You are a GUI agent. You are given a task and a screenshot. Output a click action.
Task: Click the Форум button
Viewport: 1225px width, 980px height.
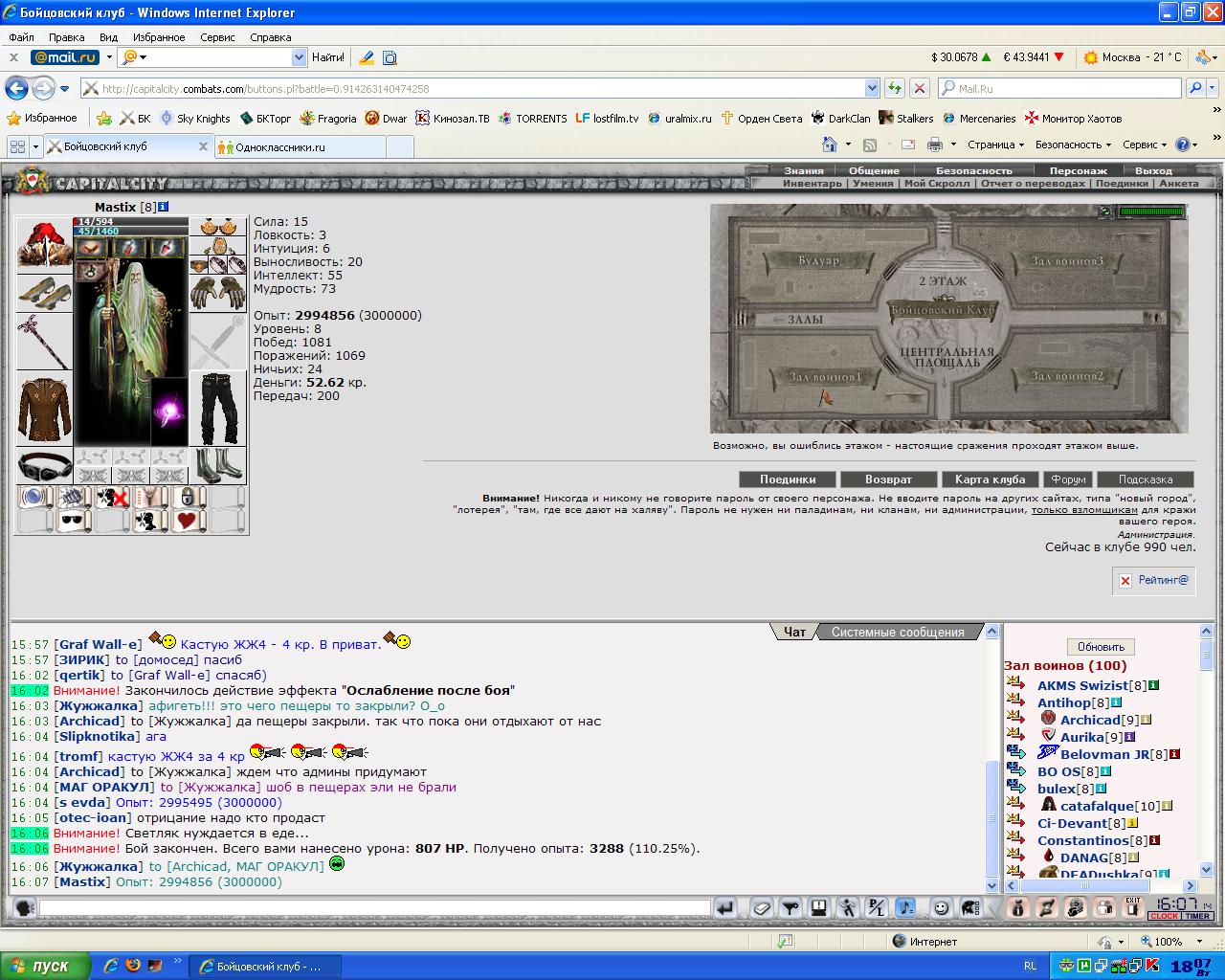click(x=1068, y=479)
